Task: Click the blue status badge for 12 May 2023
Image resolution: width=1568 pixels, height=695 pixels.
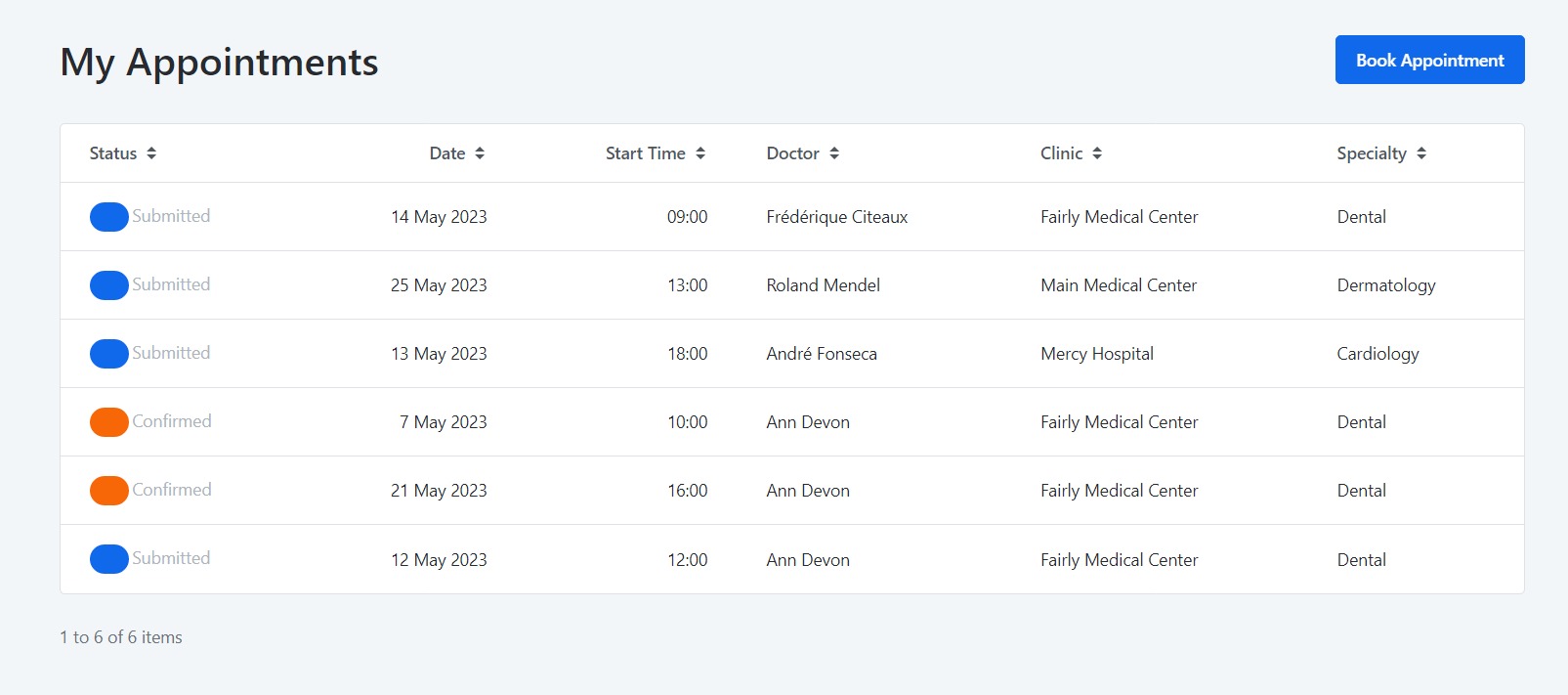Action: (x=109, y=559)
